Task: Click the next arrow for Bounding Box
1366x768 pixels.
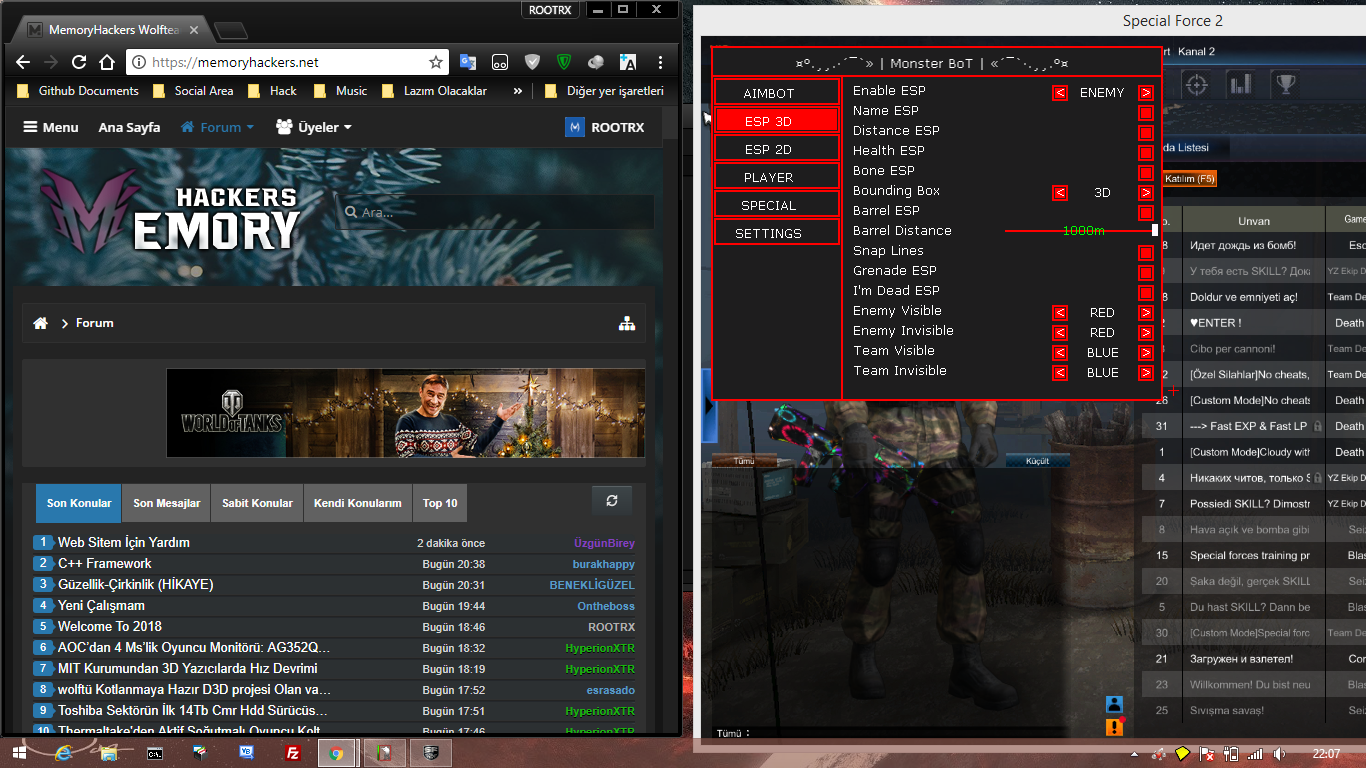Action: [1146, 192]
